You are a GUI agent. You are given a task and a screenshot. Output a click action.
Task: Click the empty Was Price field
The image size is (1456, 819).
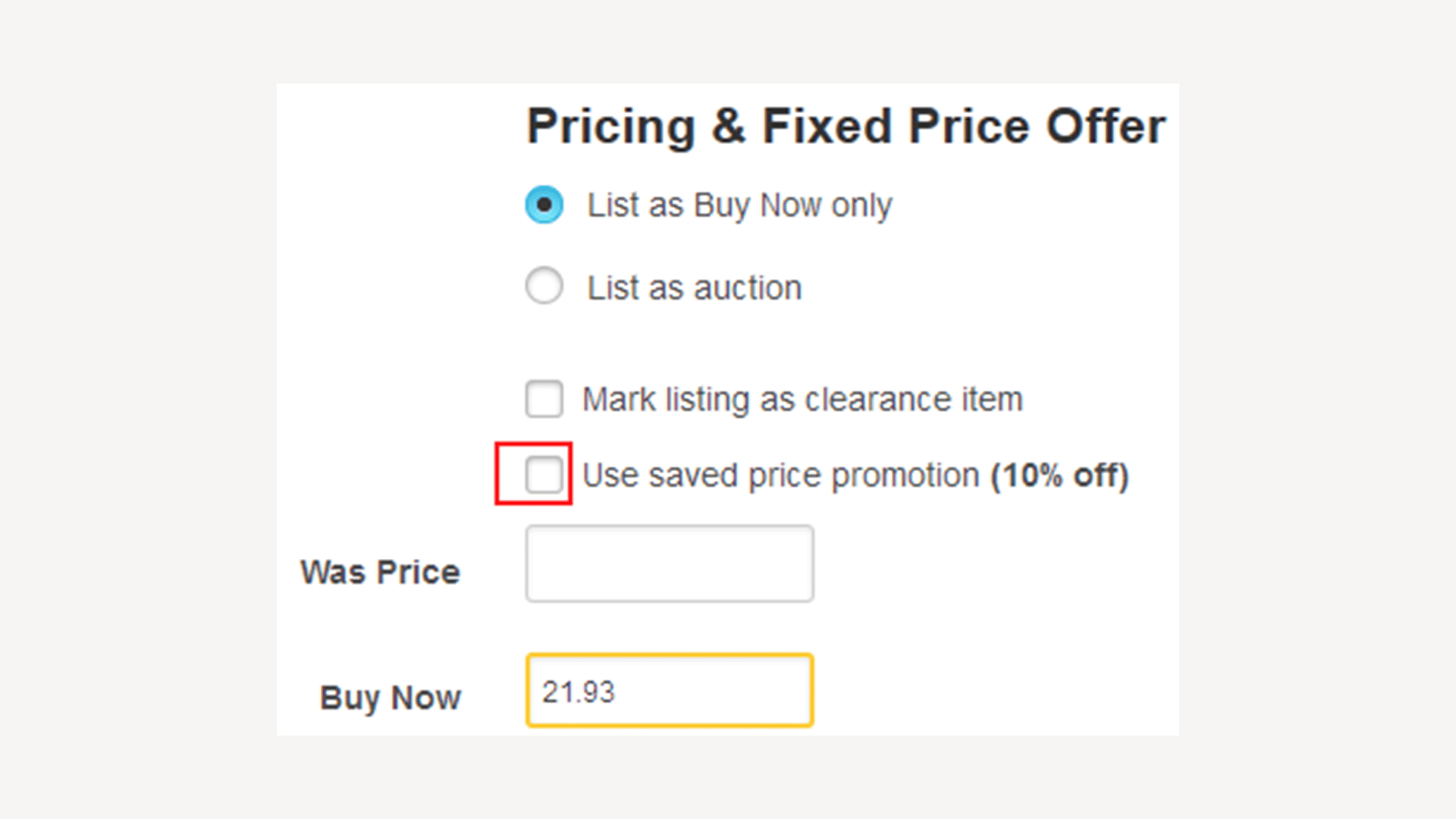[x=669, y=563]
